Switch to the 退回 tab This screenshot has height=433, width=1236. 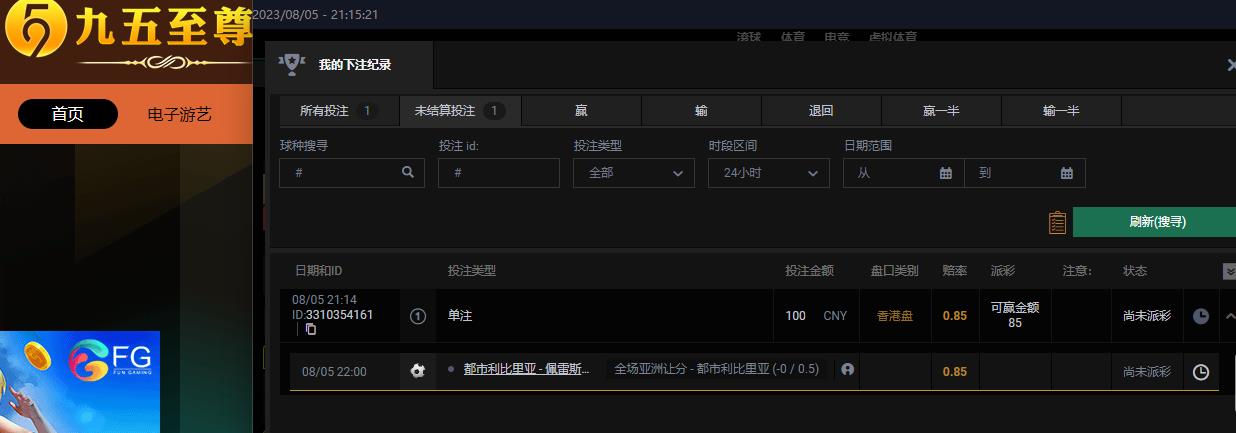[821, 111]
